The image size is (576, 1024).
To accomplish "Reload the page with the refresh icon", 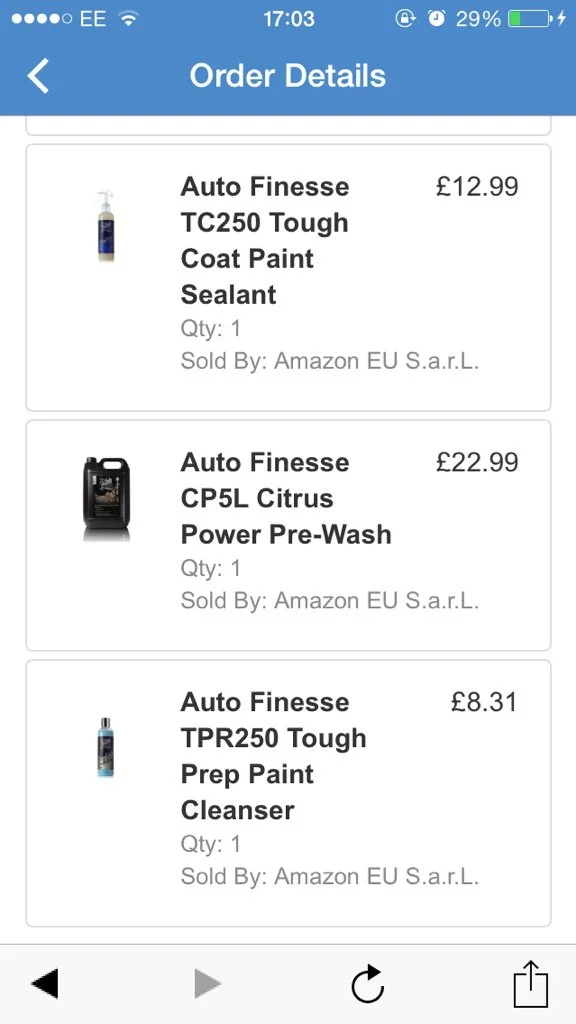I will (x=368, y=983).
